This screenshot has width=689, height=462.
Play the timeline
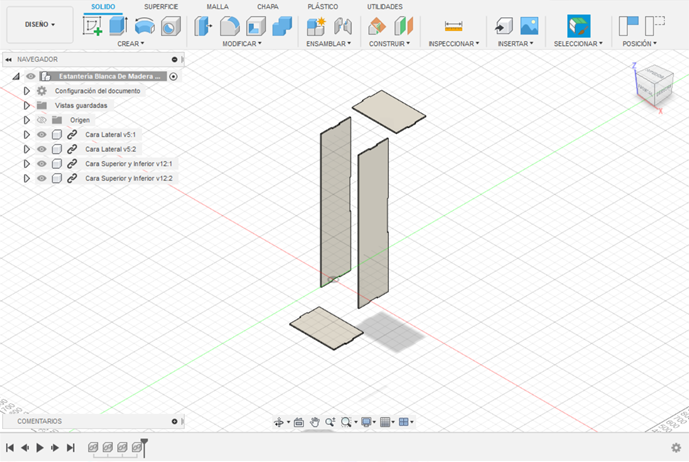tap(40, 447)
